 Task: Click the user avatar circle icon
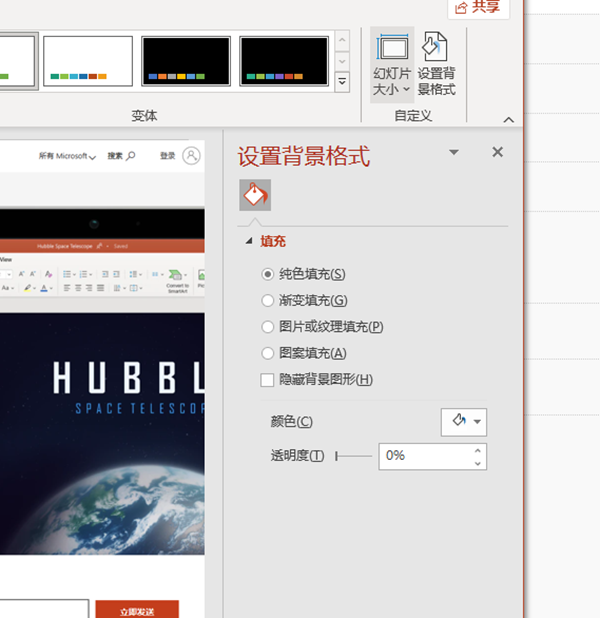tap(191, 156)
